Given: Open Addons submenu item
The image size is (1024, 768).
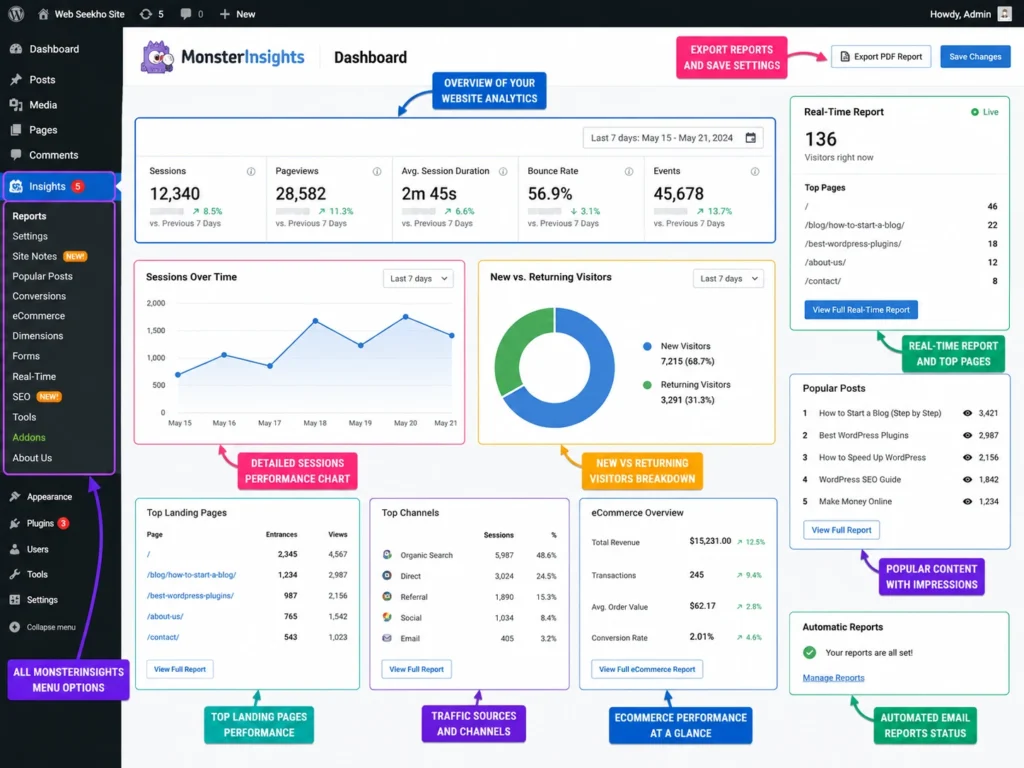Looking at the screenshot, I should (x=29, y=438).
